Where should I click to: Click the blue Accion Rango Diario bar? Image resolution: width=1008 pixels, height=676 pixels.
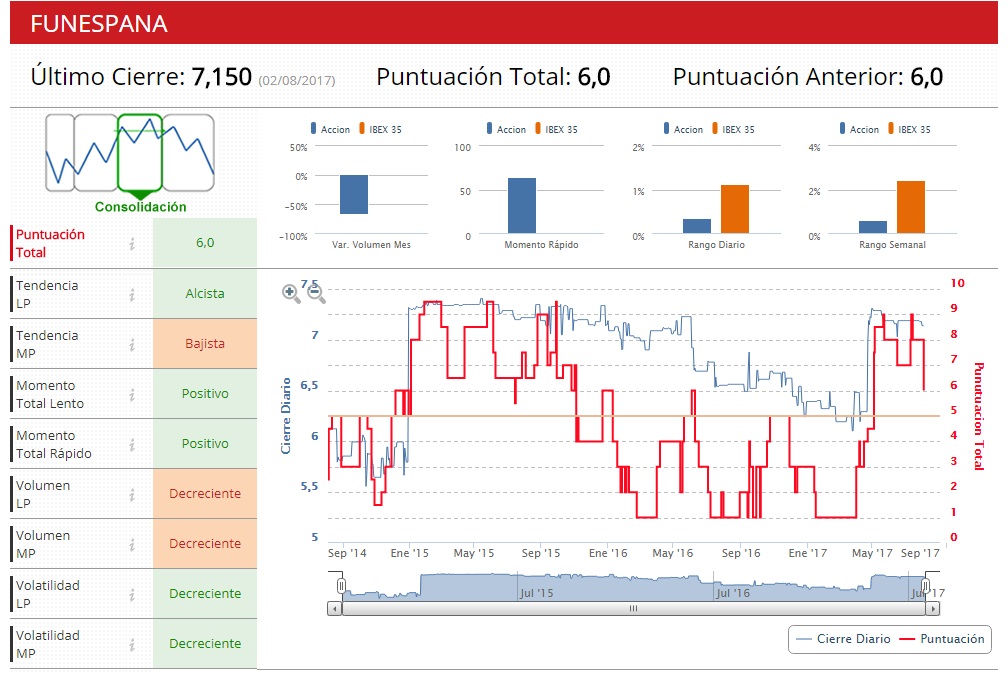coord(697,226)
